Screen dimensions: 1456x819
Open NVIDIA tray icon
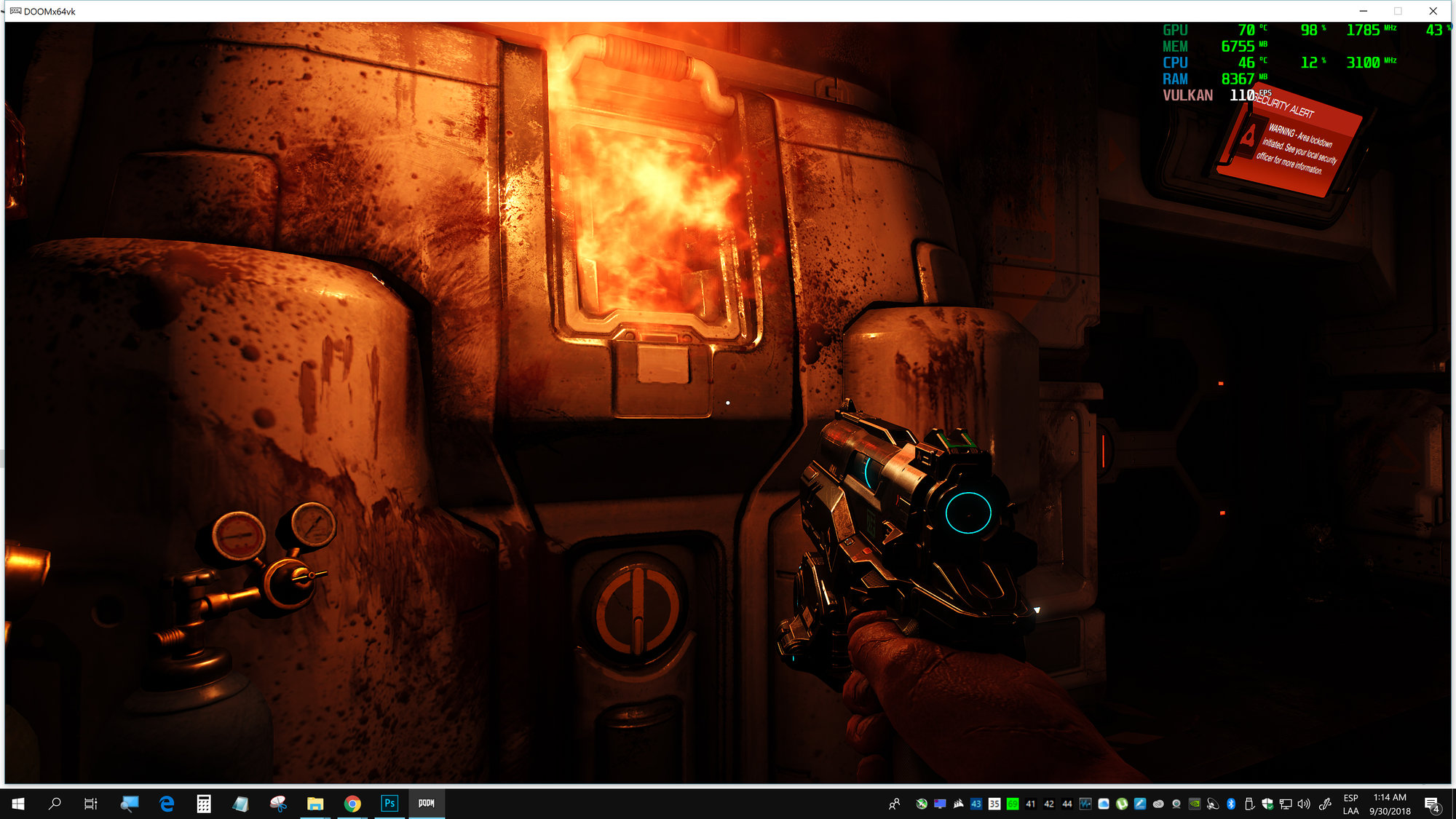point(1195,804)
